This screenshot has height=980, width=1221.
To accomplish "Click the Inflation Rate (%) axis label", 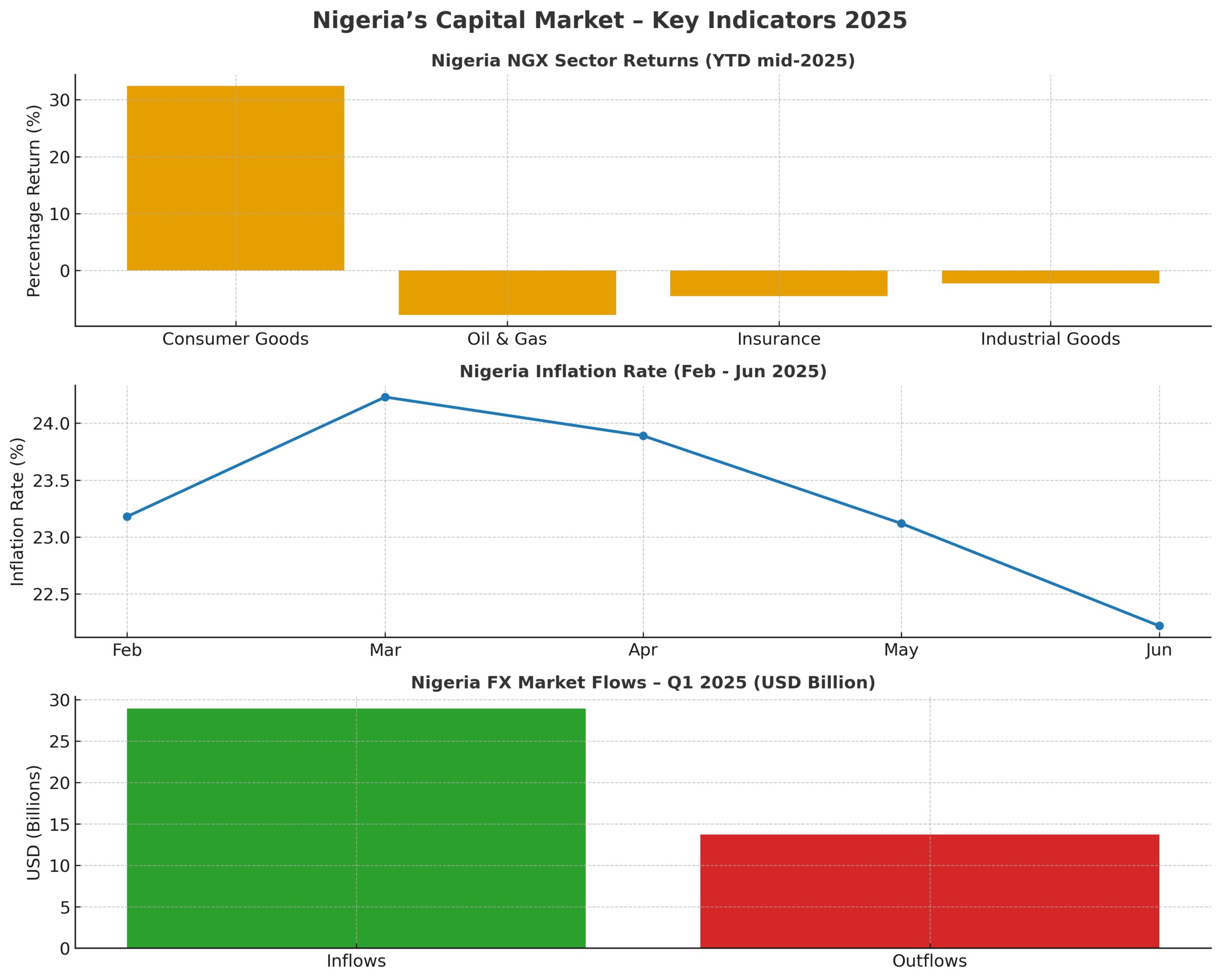I will (18, 511).
